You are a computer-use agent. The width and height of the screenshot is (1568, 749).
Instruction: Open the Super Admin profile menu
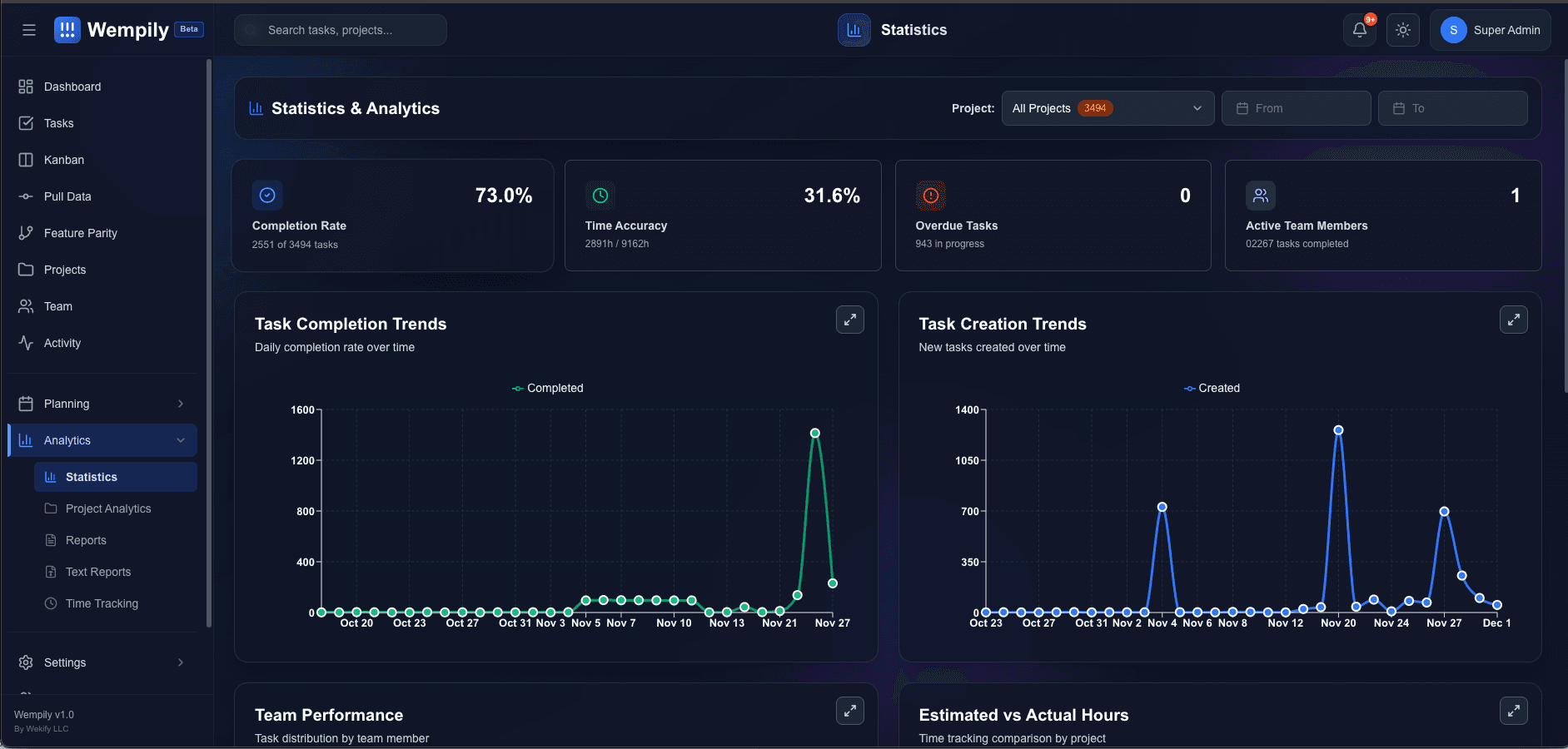(1490, 30)
